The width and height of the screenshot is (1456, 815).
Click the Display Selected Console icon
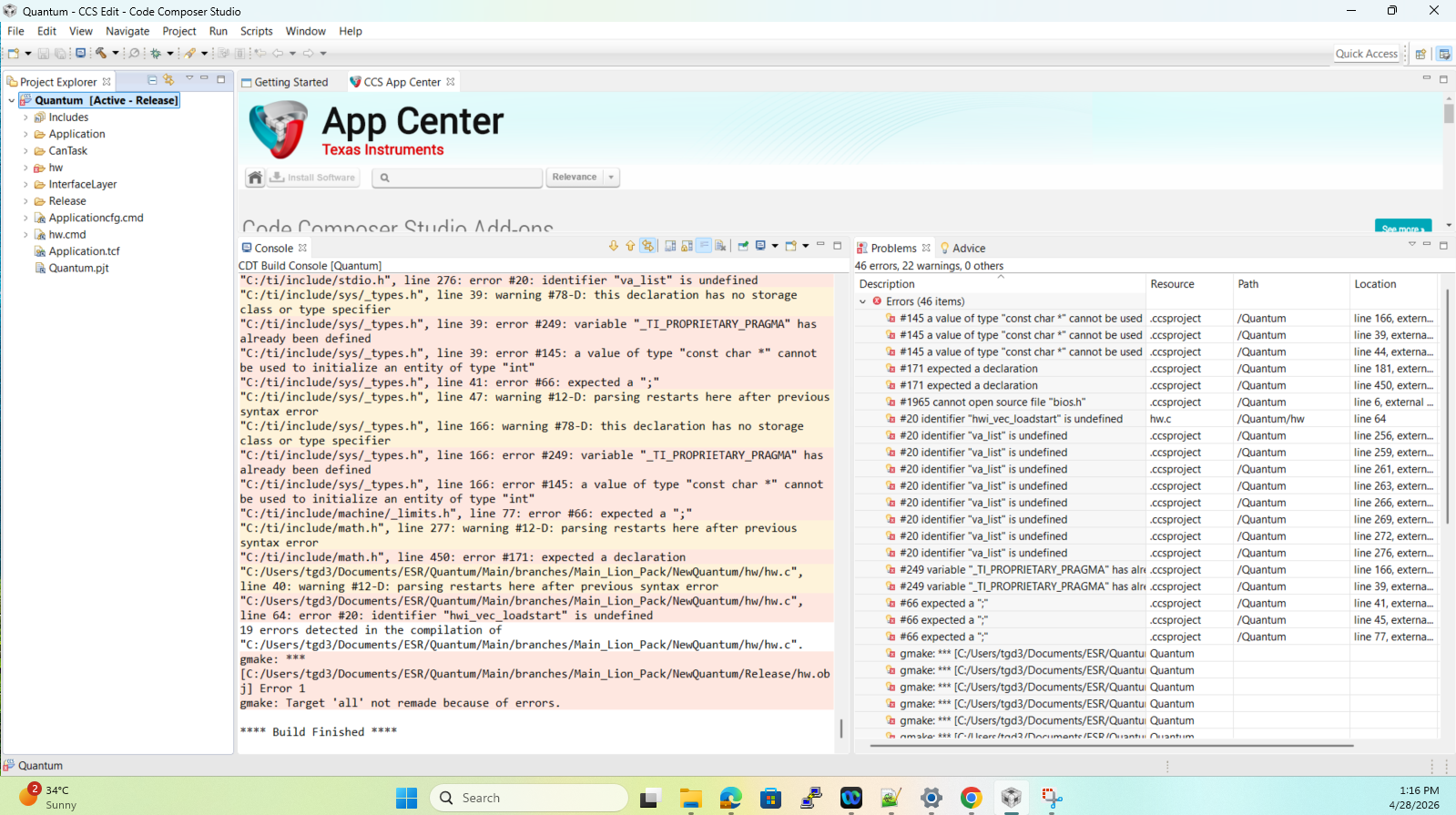tap(760, 246)
